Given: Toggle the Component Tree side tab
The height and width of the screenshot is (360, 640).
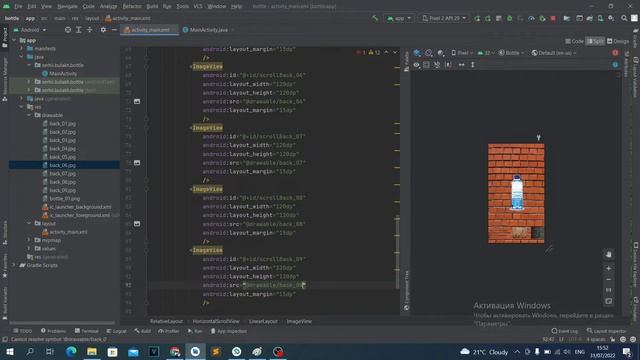Looking at the screenshot, I should click(x=407, y=291).
